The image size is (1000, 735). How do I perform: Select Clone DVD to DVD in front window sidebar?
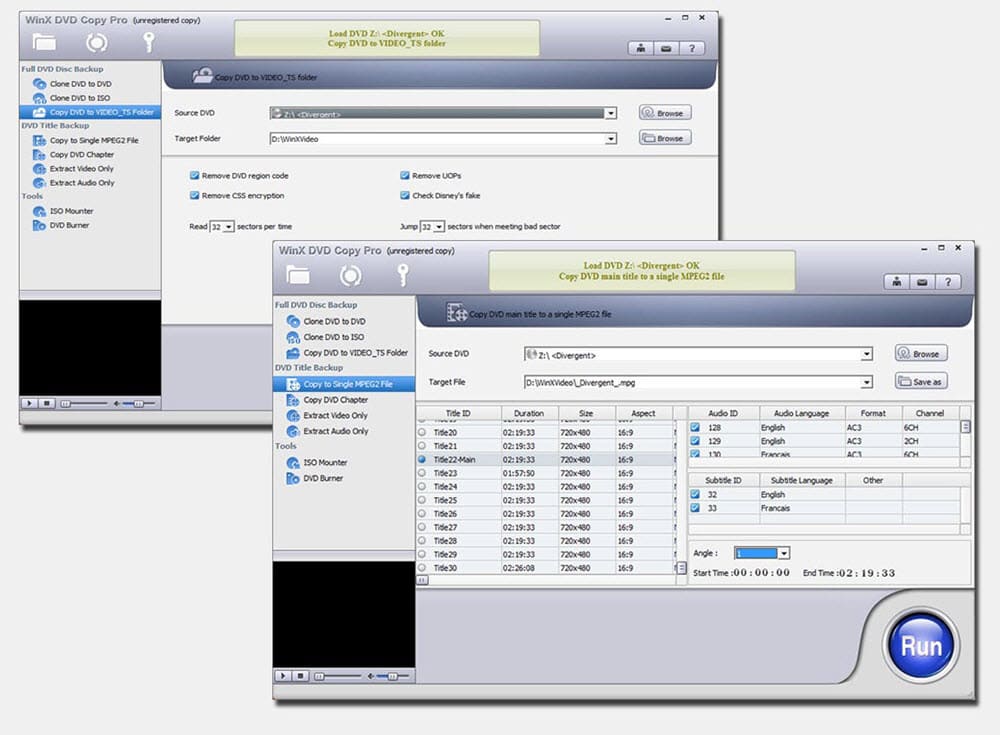[x=334, y=321]
